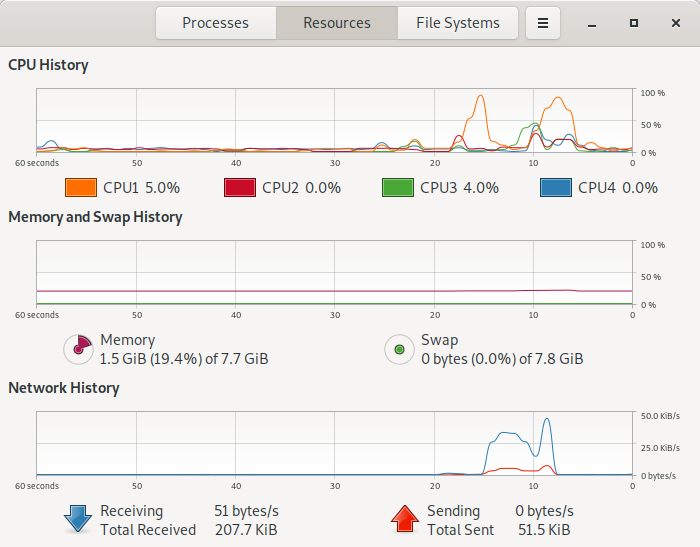Screen dimensions: 700x547
Task: Pick the orange CPU1 color swatch
Action: click(x=80, y=187)
